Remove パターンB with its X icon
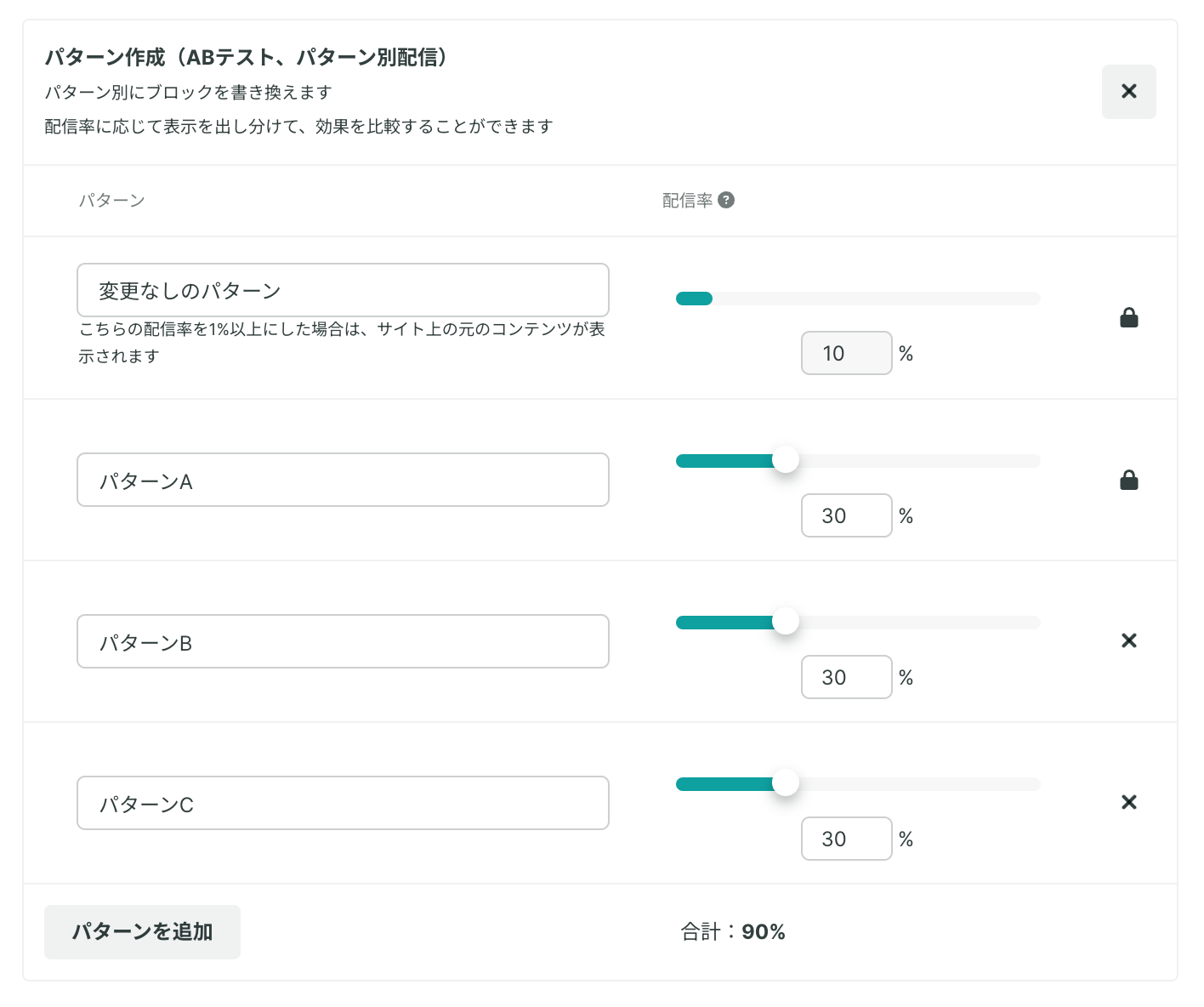This screenshot has height=1007, width=1204. (1129, 640)
